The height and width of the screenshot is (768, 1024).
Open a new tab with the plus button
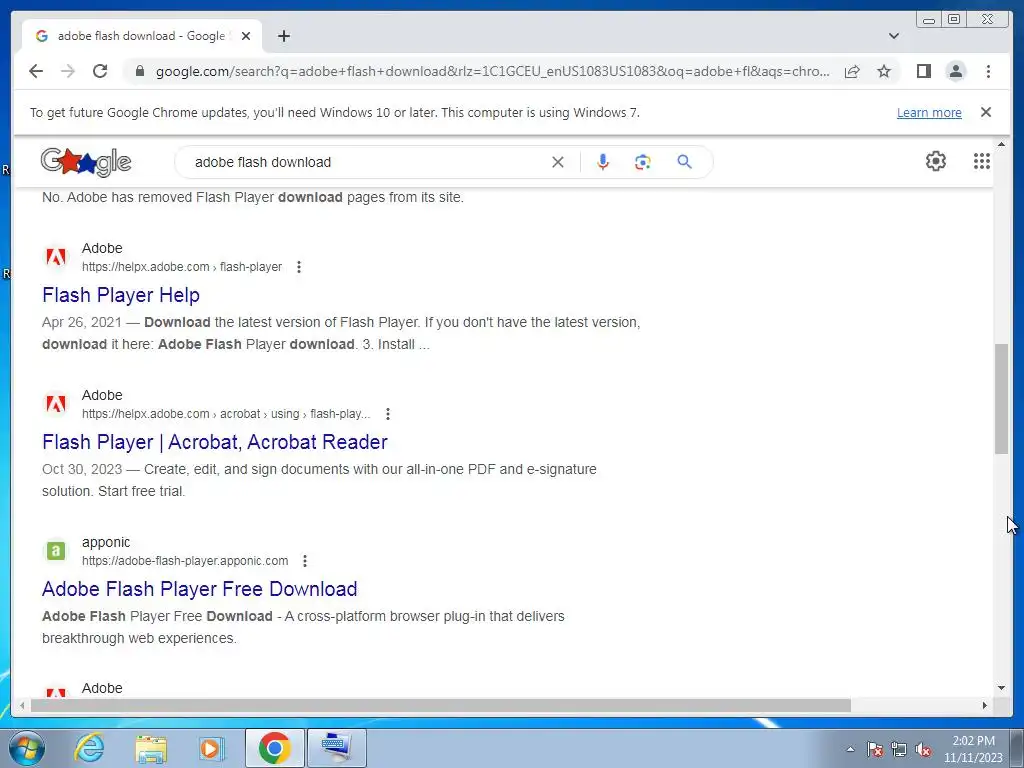[283, 36]
